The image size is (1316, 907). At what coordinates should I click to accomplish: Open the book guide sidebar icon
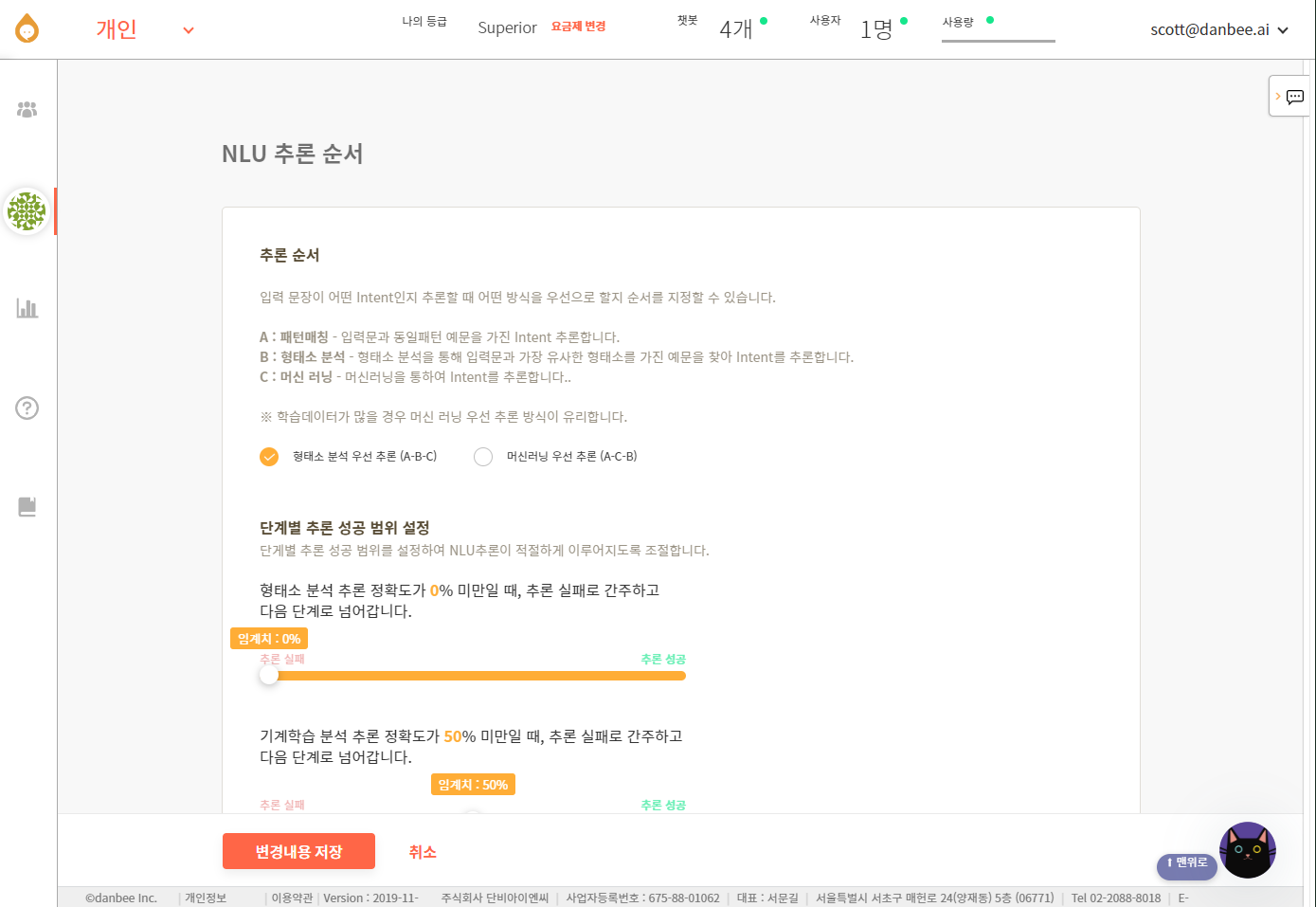tap(27, 507)
